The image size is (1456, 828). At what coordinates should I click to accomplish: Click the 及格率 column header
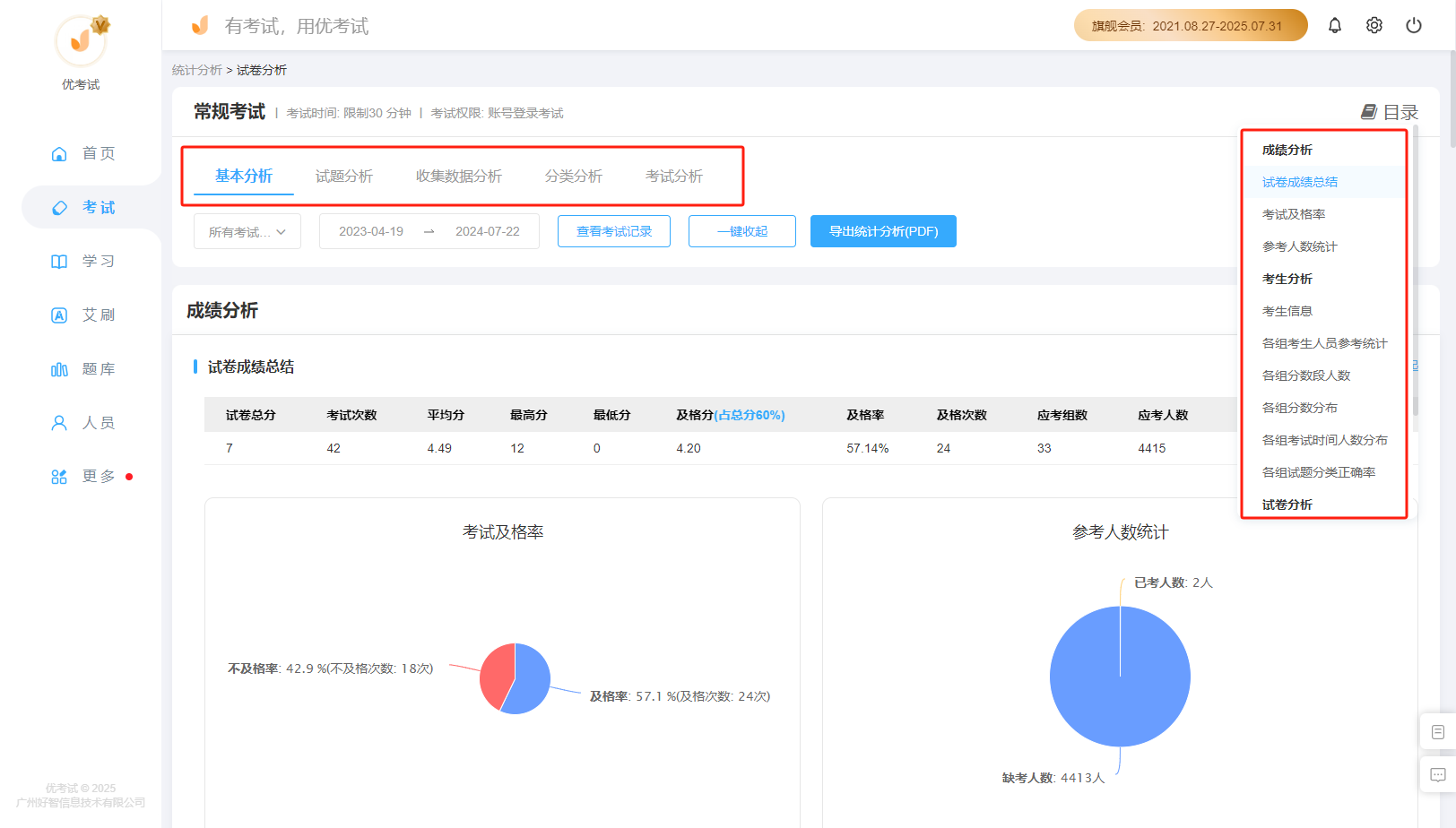pos(865,415)
